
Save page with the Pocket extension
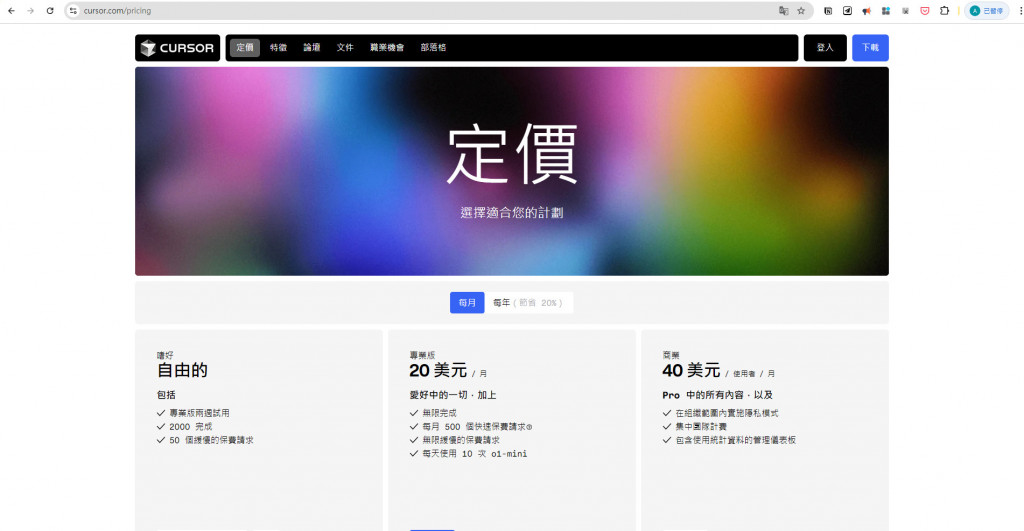click(925, 10)
